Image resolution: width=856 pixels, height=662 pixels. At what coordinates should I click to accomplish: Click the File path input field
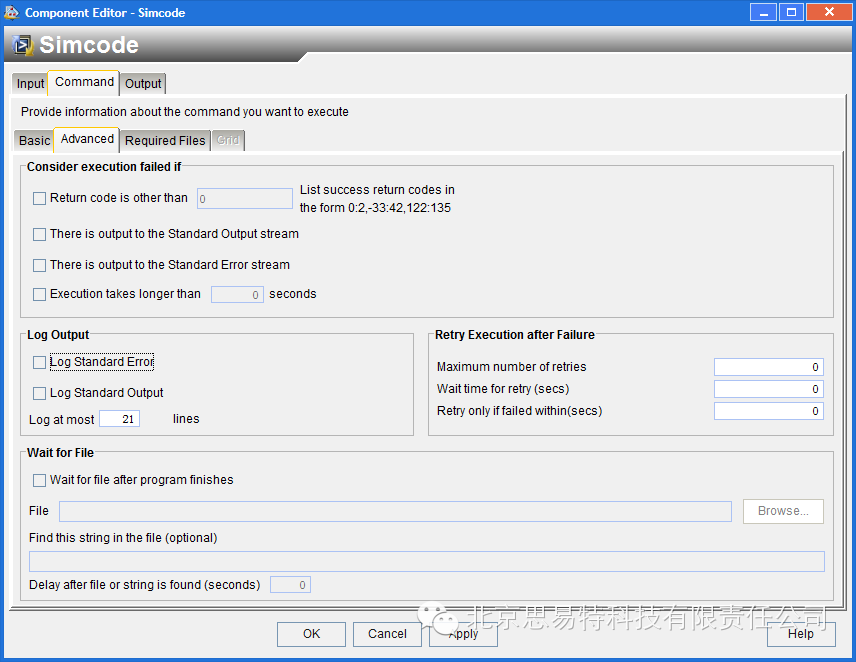pyautogui.click(x=395, y=511)
